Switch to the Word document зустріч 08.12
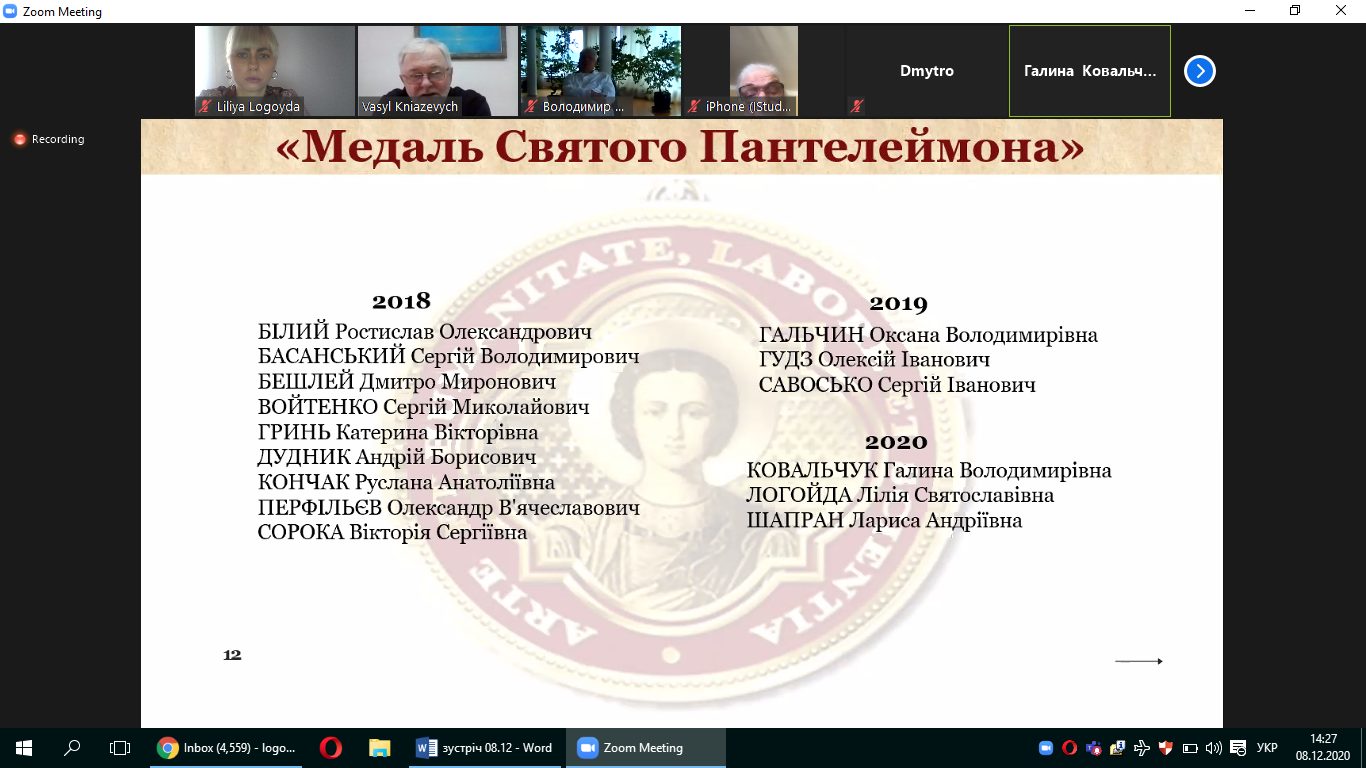Image resolution: width=1366 pixels, height=768 pixels. click(485, 748)
